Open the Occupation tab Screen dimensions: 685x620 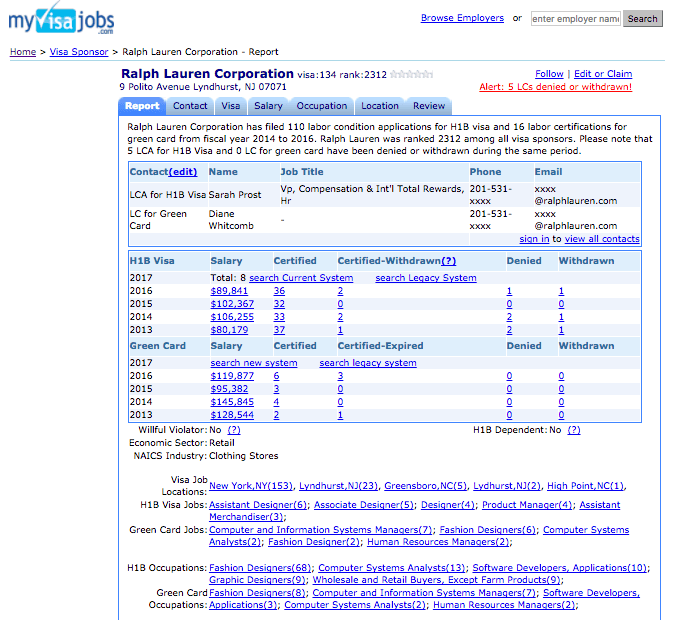point(322,106)
